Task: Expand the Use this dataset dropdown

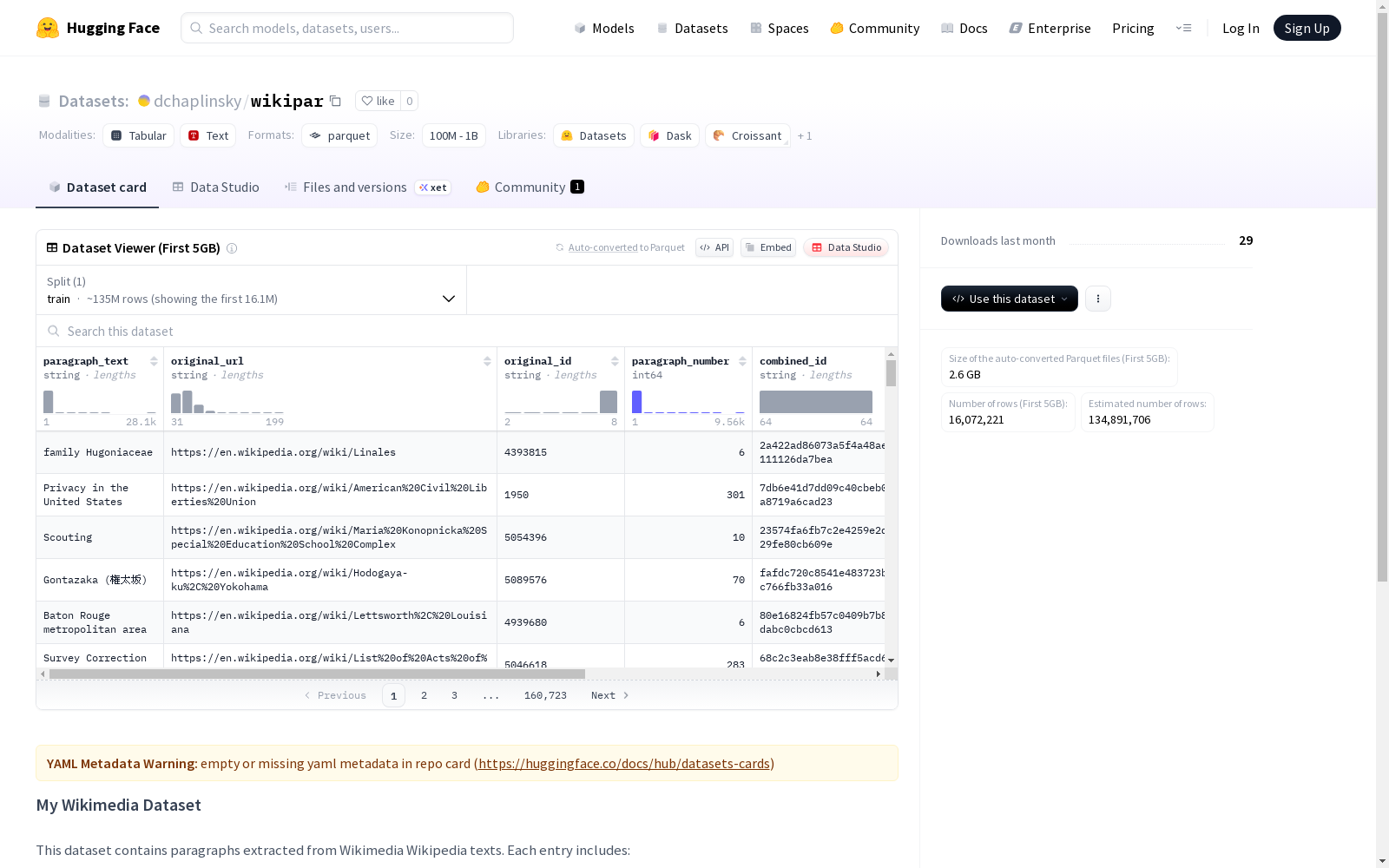Action: [x=1010, y=299]
